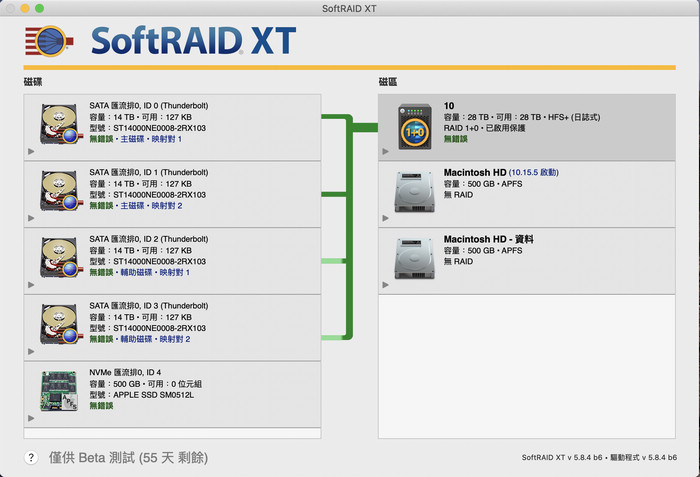
Task: Click the SoftRAID logo icon
Action: (x=49, y=41)
